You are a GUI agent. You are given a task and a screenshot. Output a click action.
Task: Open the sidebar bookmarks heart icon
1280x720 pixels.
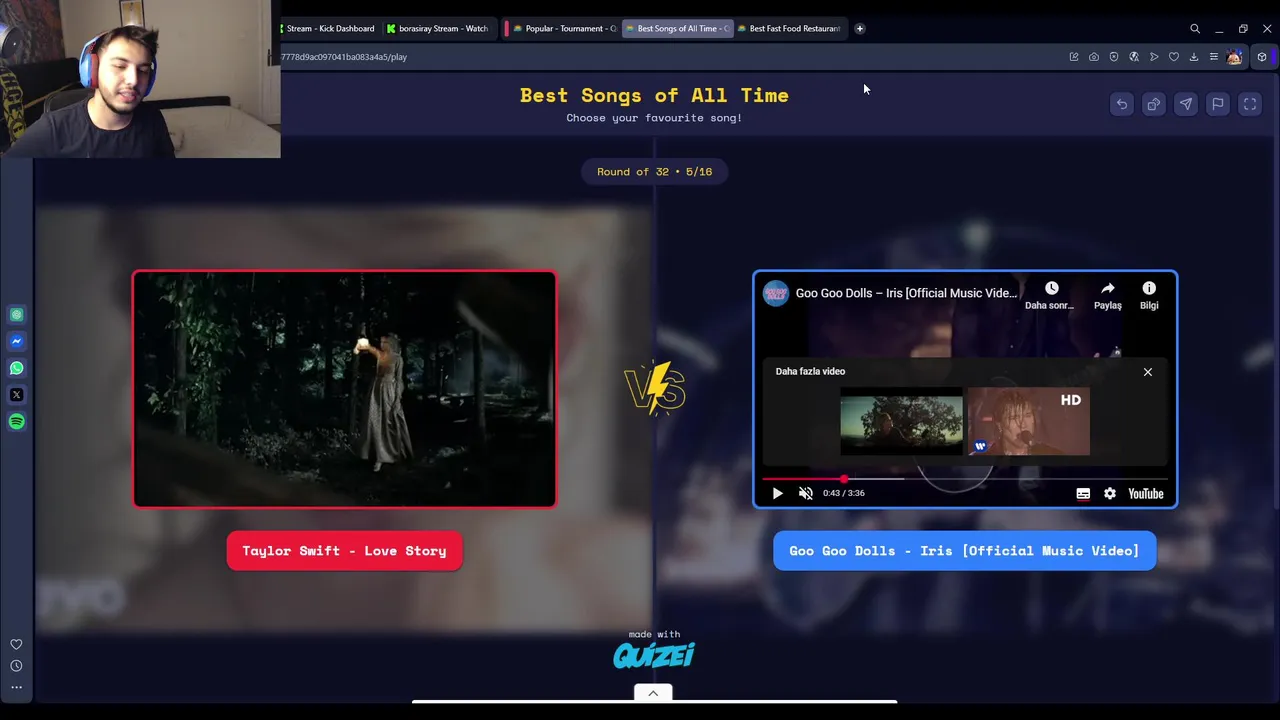16,645
